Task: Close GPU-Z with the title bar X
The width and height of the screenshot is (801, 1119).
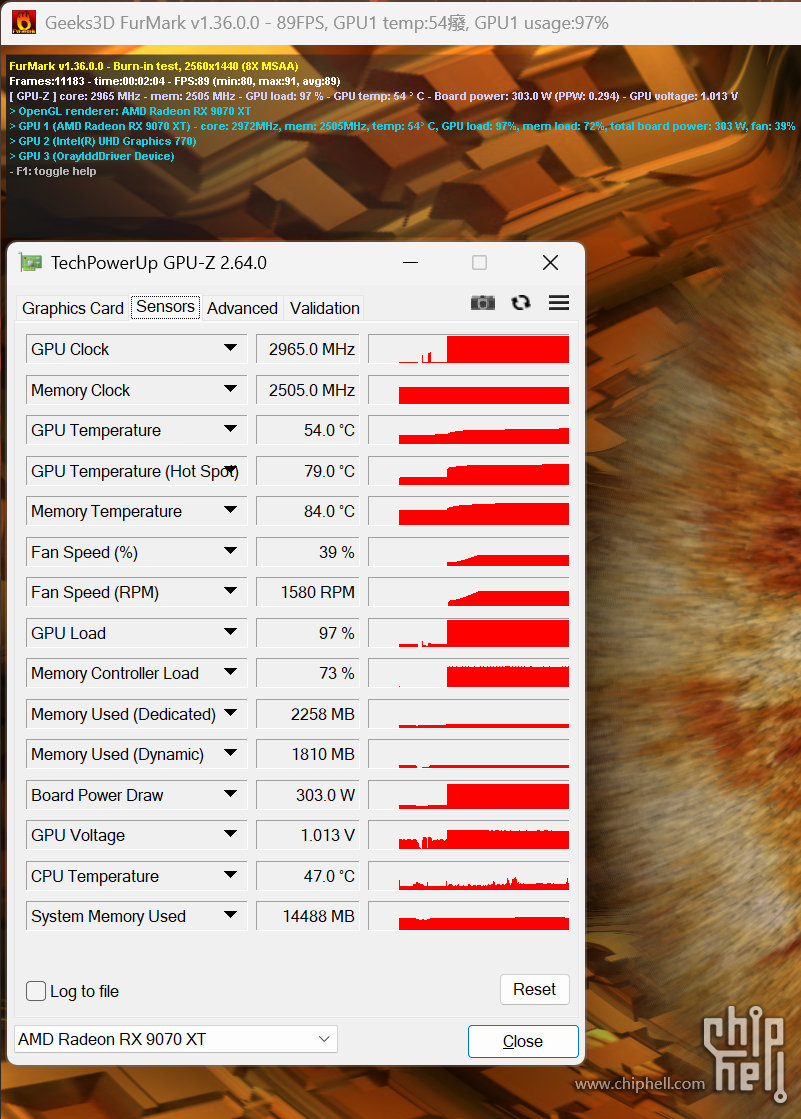Action: 550,263
